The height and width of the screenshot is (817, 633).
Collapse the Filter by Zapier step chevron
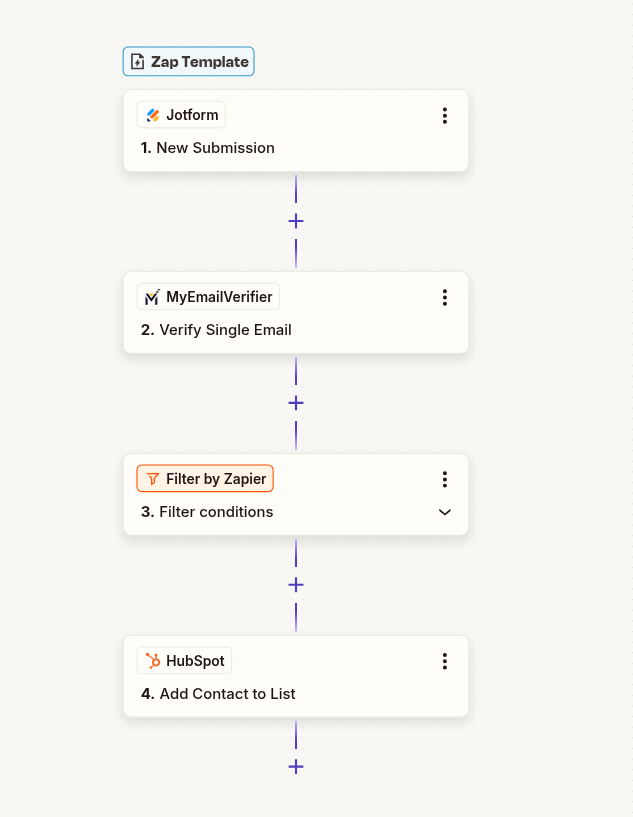pos(445,512)
